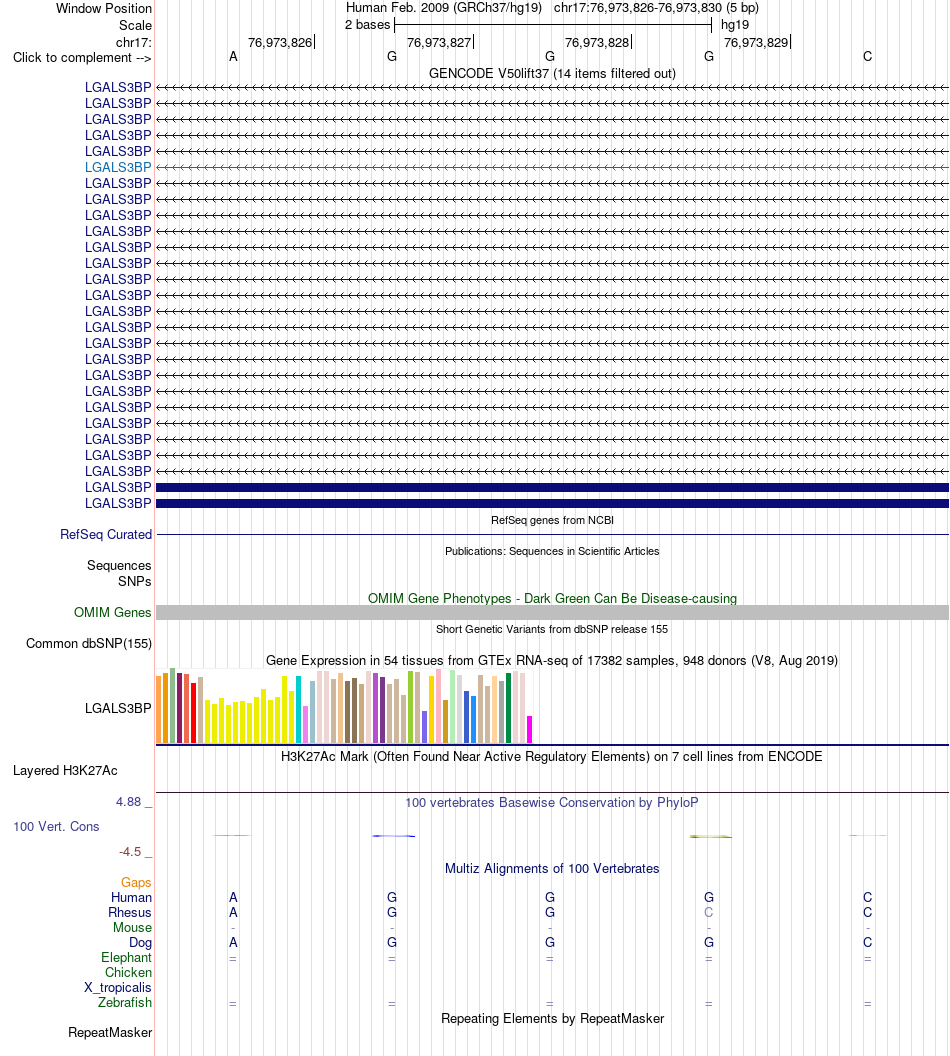Viewport: 950px width, 1056px height.
Task: Click 'Multiz Alignments of 100 Vertebrates' title
Action: (x=552, y=868)
